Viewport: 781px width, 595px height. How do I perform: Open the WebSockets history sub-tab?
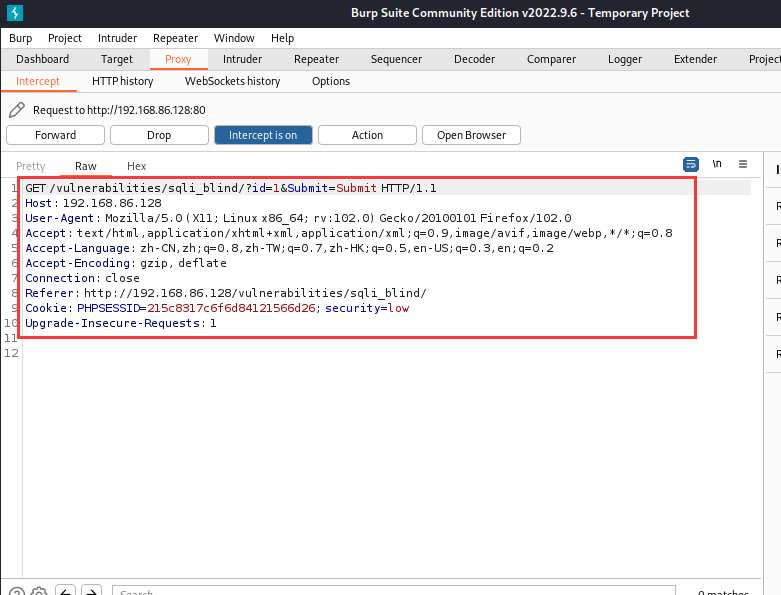[x=233, y=81]
